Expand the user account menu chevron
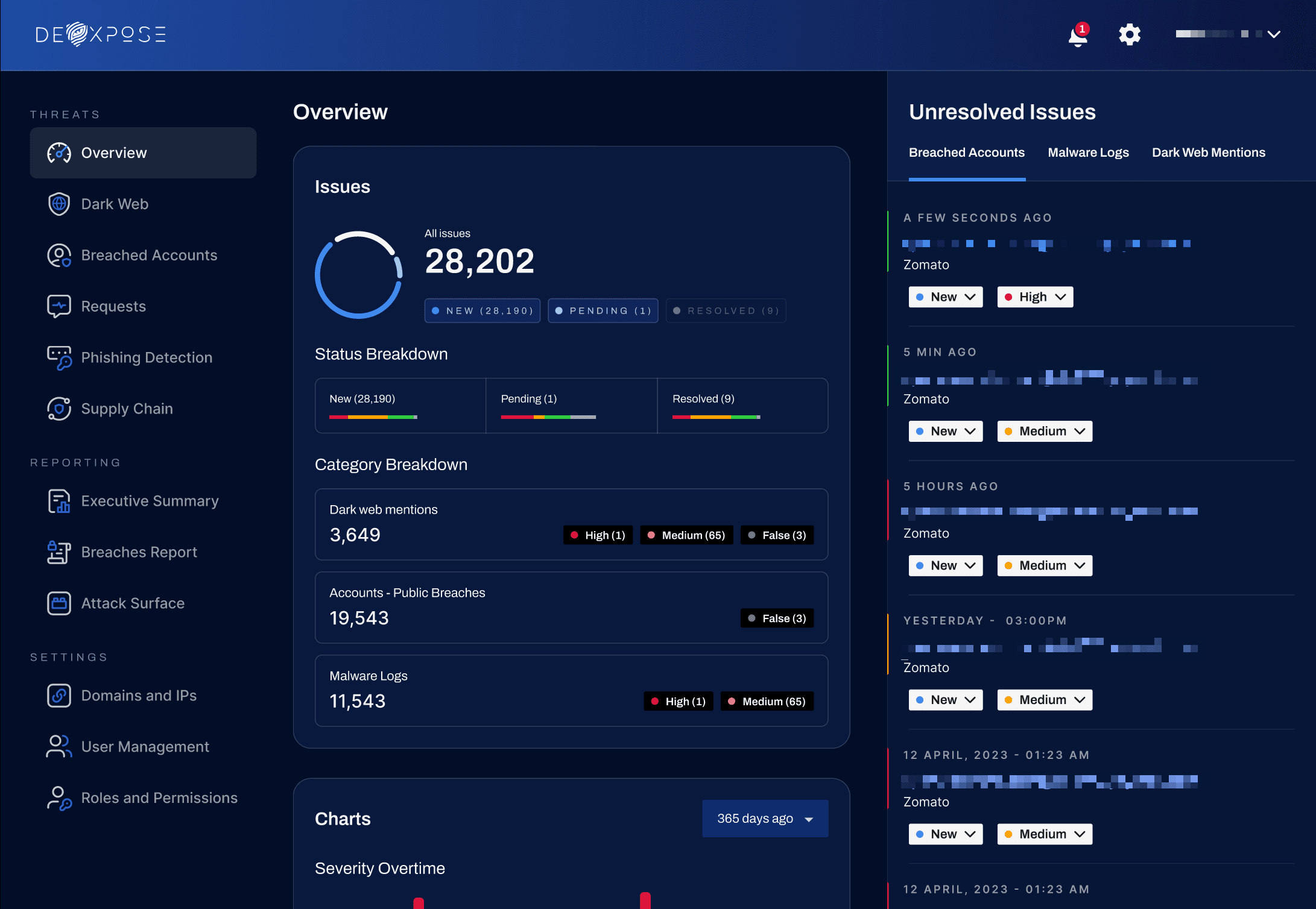The width and height of the screenshot is (1316, 909). click(x=1274, y=34)
